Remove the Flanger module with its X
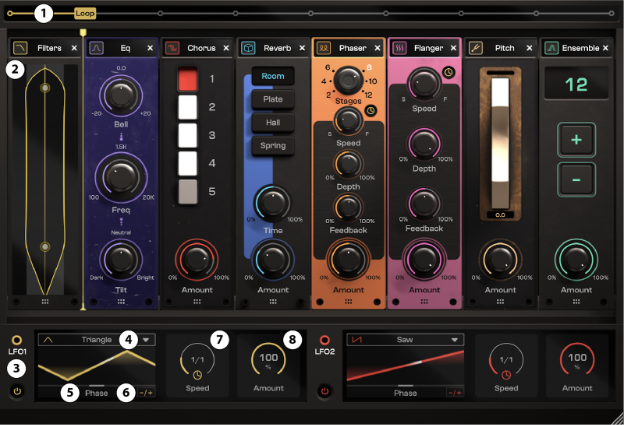The width and height of the screenshot is (625, 425). (x=453, y=48)
